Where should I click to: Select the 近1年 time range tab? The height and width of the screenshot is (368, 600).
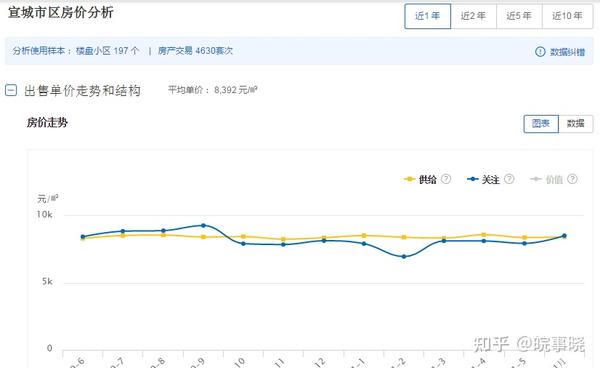coord(428,16)
